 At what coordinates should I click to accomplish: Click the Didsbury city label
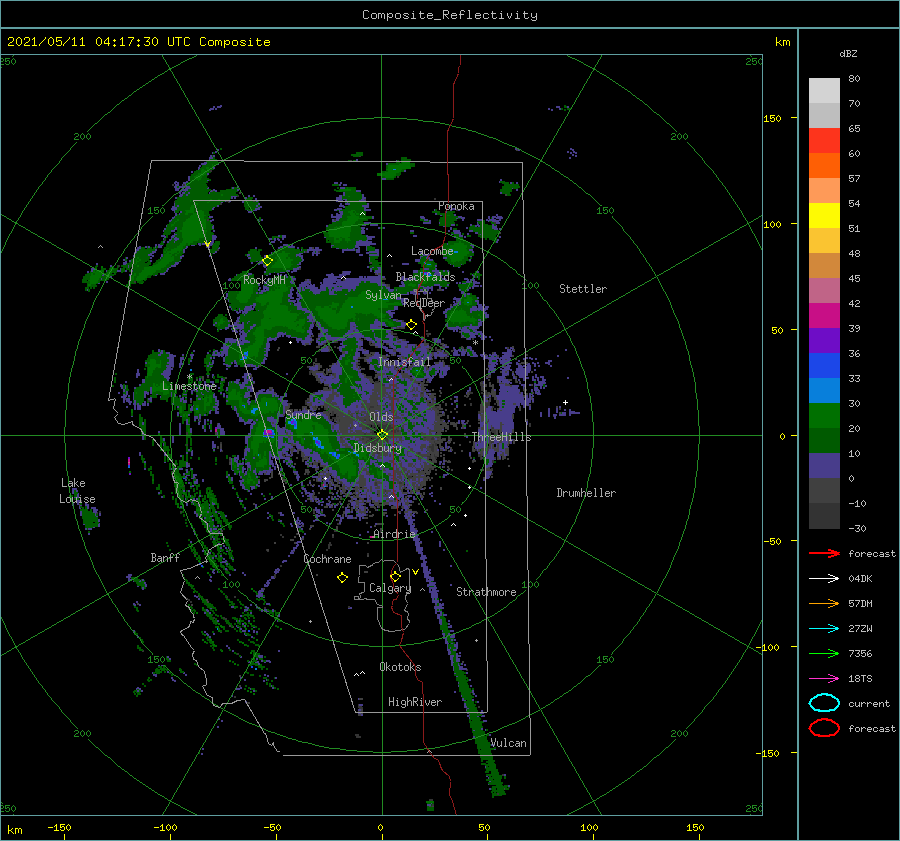click(377, 448)
